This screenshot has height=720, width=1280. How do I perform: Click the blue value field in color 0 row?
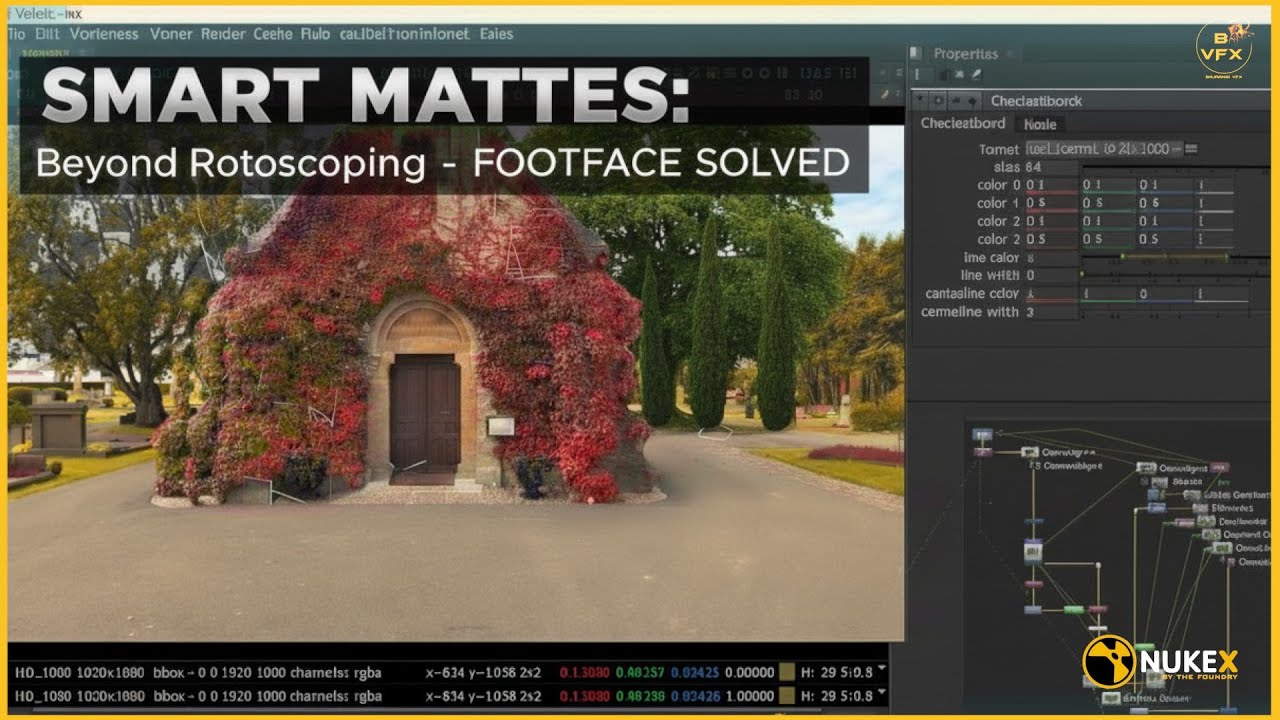coord(1165,185)
